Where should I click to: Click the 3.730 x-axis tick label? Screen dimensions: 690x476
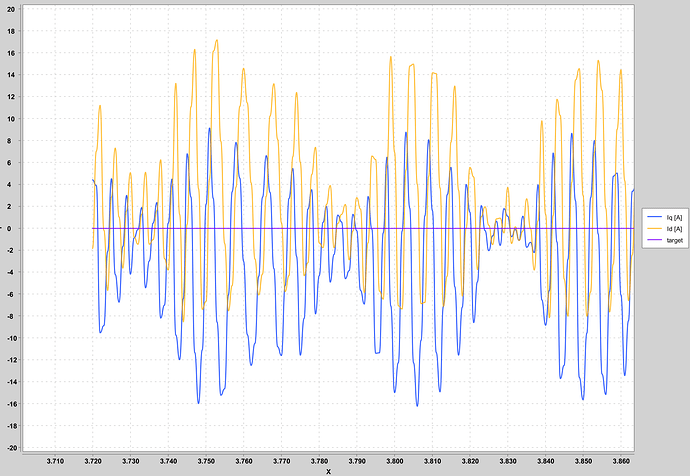tap(131, 461)
